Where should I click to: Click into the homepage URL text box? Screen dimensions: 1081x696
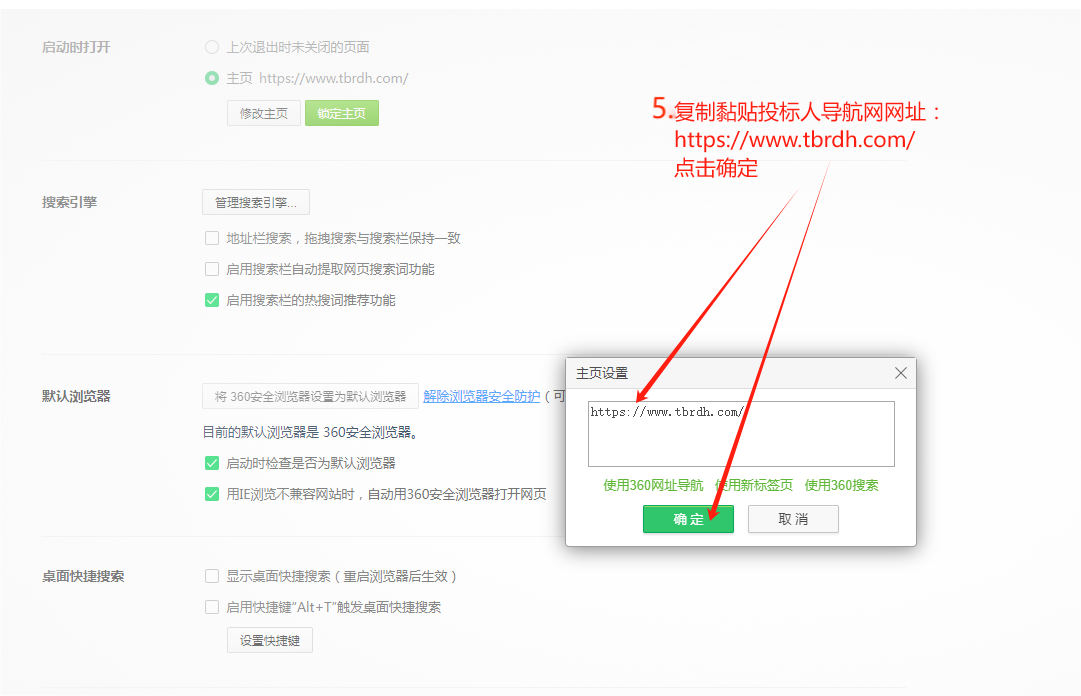(x=741, y=434)
